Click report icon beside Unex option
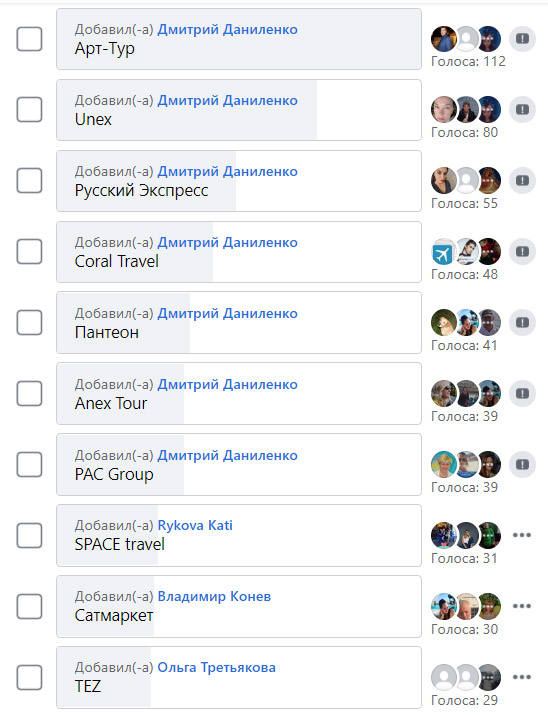 tap(522, 110)
